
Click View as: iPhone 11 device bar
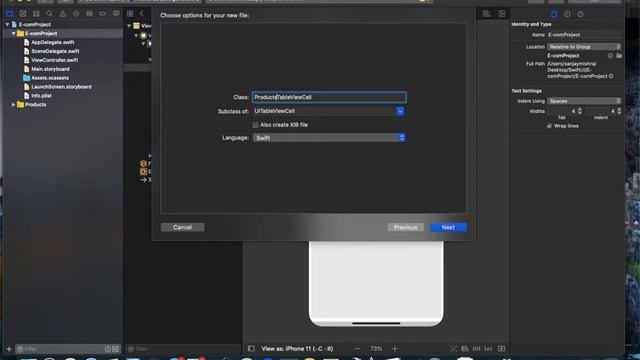(297, 349)
